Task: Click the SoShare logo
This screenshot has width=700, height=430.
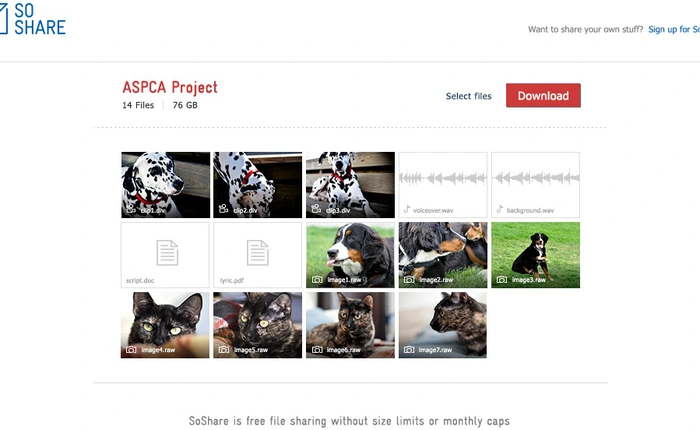Action: [32, 19]
